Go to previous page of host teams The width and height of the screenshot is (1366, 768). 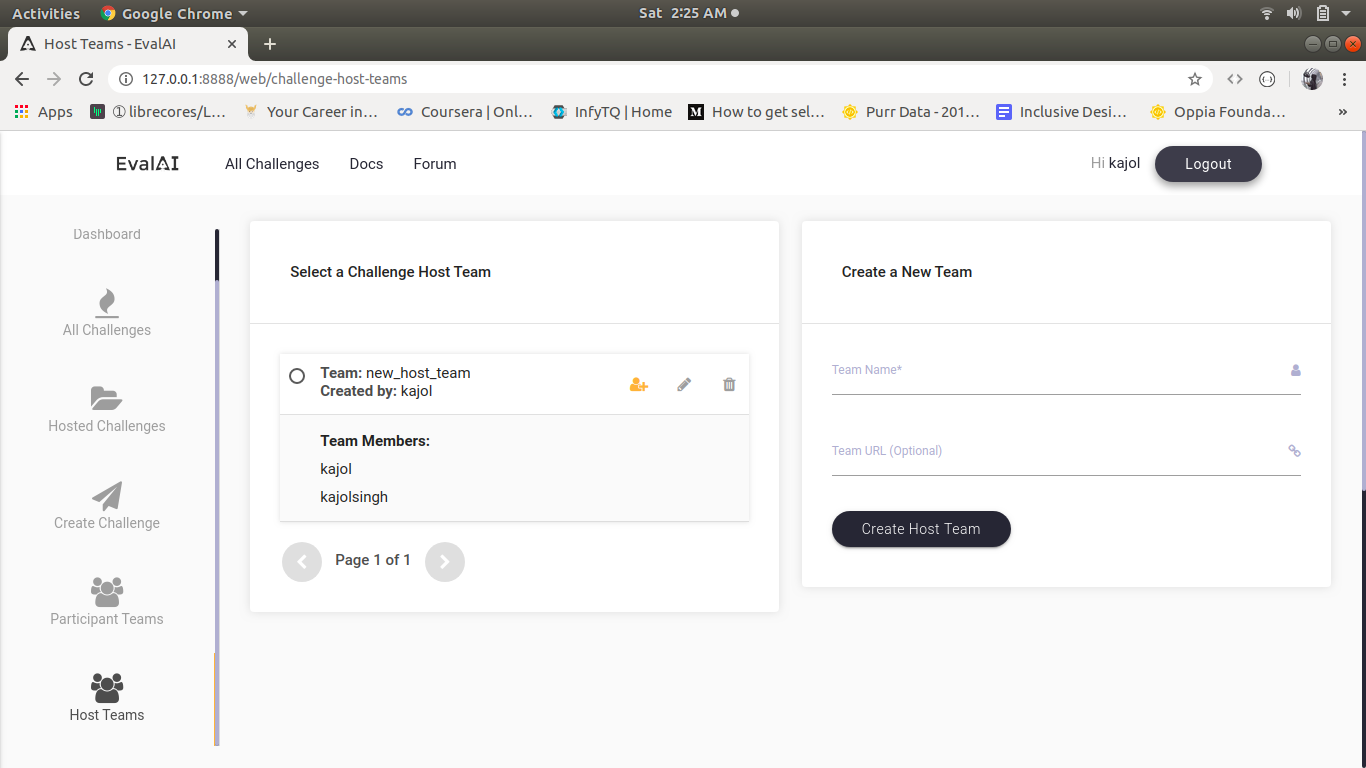(302, 562)
